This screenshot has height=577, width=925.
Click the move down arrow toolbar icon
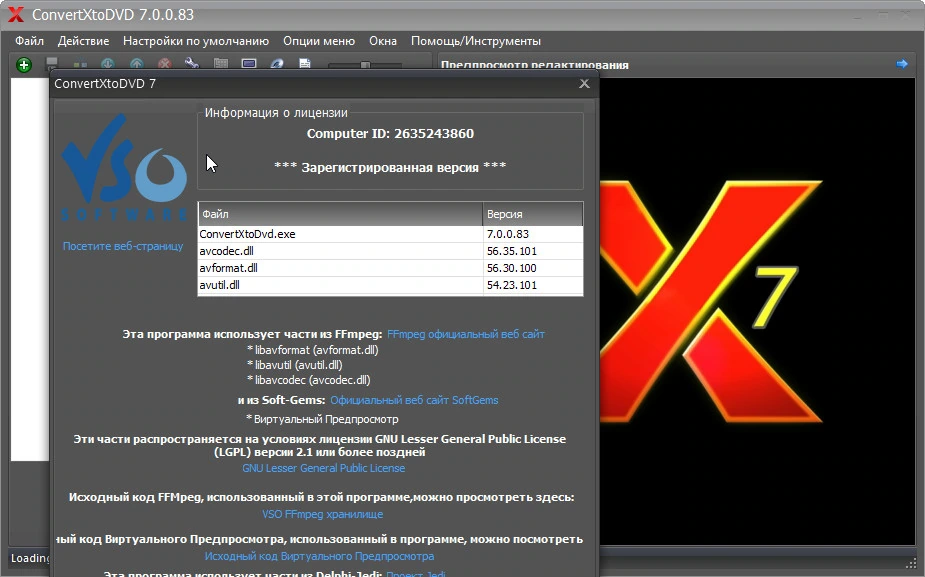107,64
